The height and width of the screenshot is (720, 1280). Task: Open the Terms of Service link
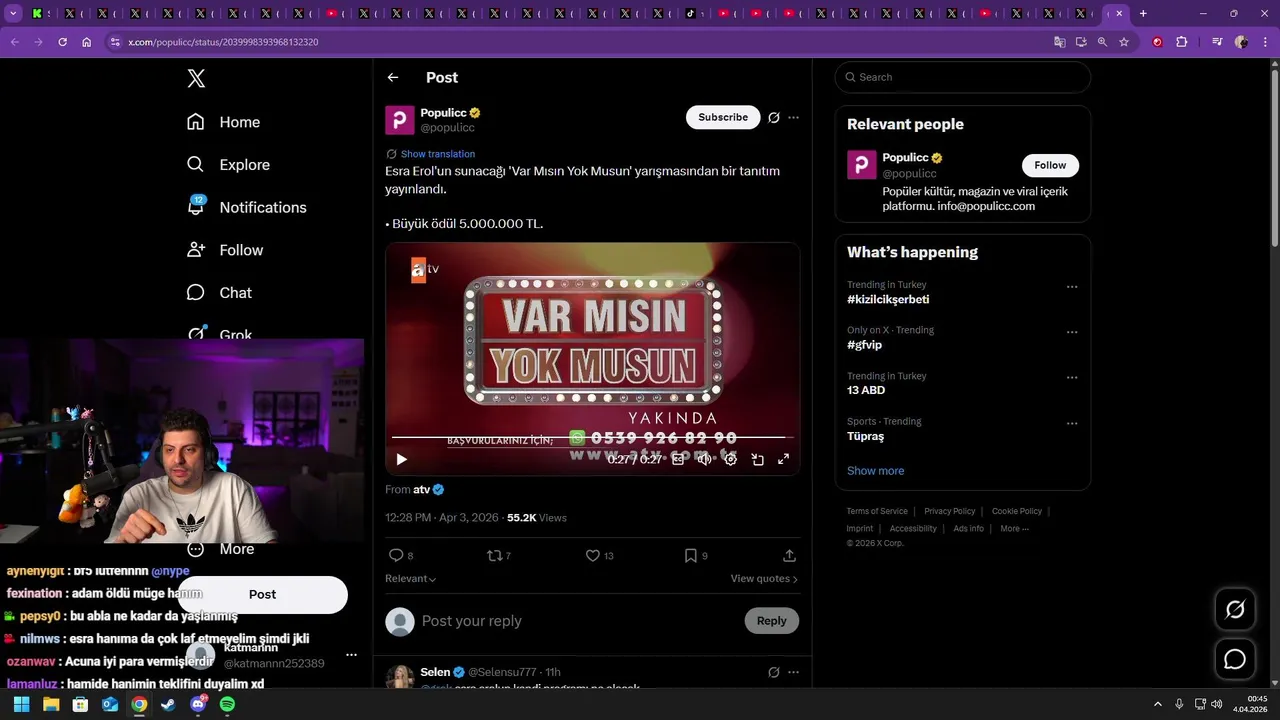click(877, 511)
